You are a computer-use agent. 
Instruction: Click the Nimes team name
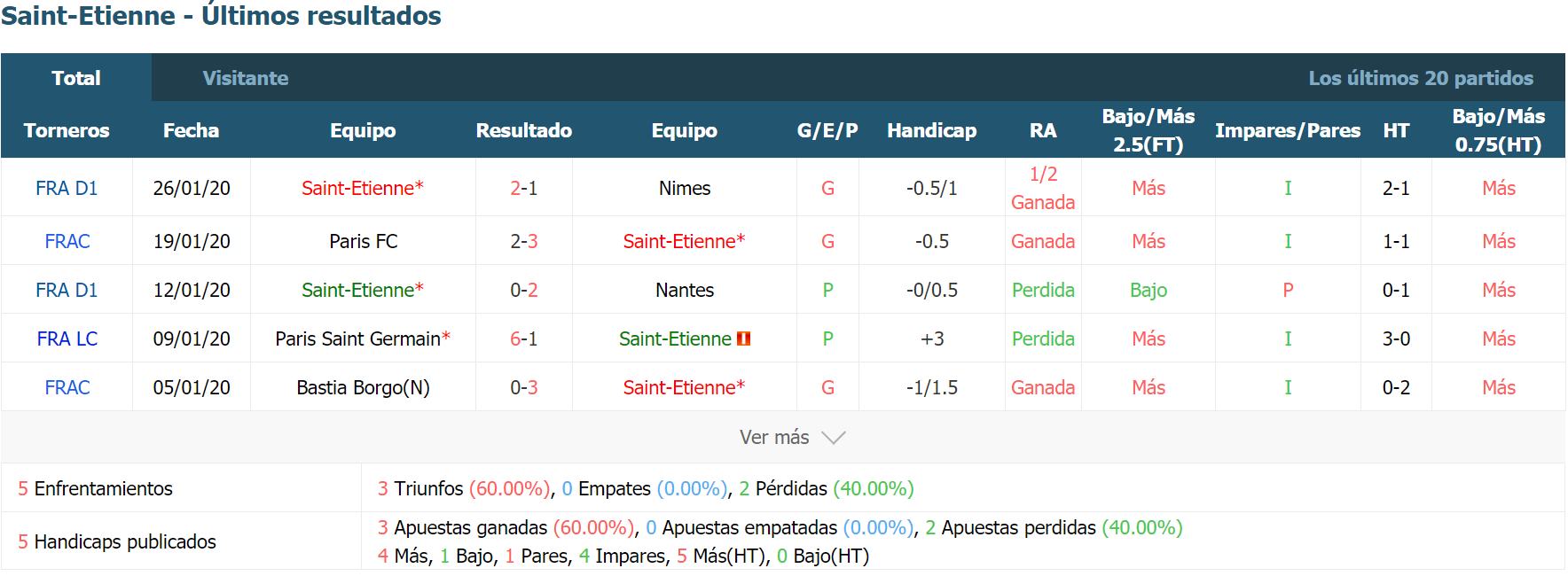coord(685,188)
